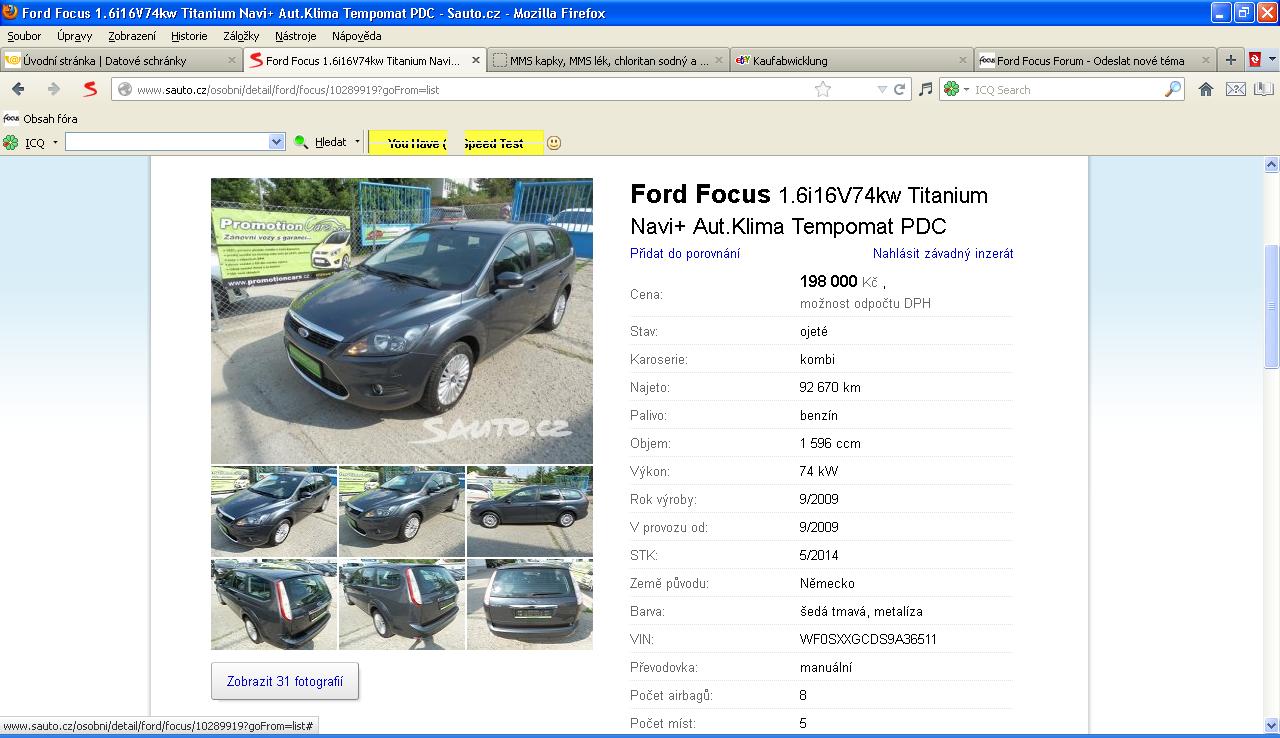Expand the Hledat button dropdown arrow

(x=357, y=143)
